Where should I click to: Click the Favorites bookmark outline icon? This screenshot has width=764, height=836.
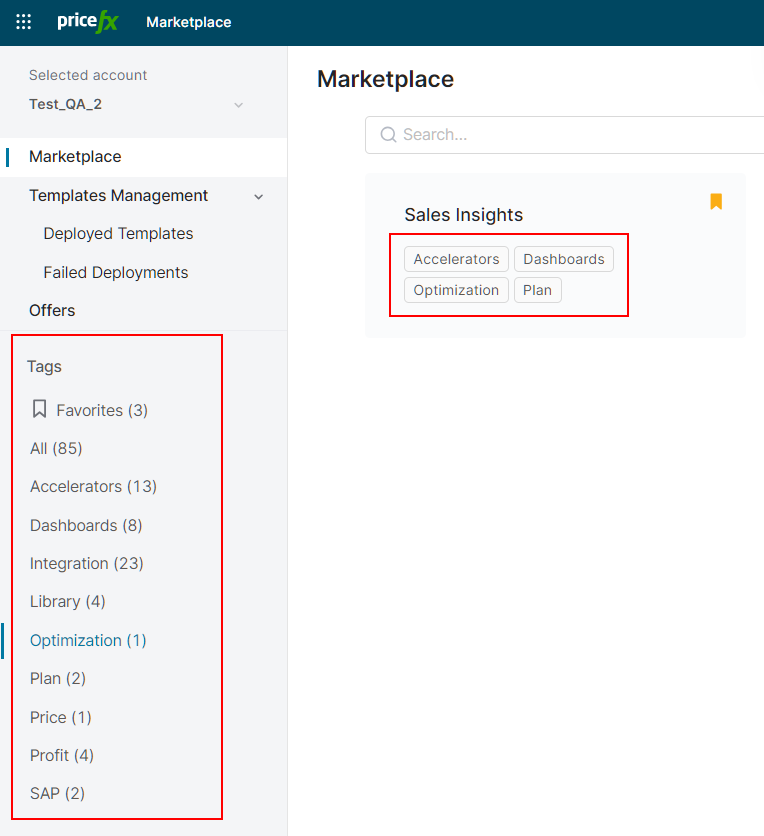40,409
